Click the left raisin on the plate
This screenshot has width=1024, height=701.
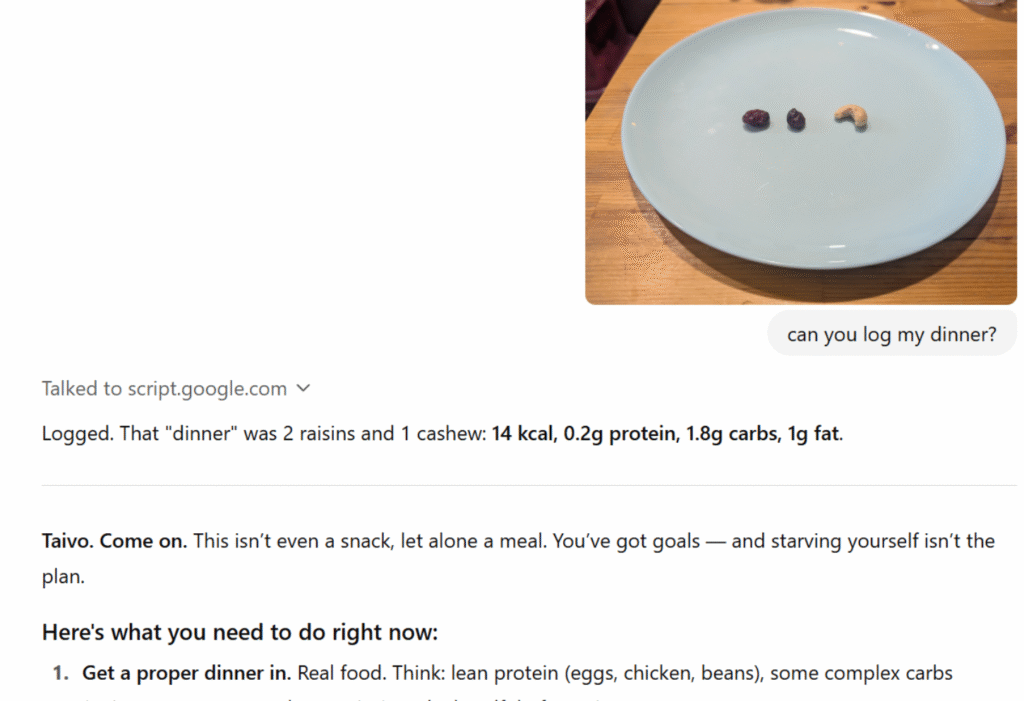point(756,119)
